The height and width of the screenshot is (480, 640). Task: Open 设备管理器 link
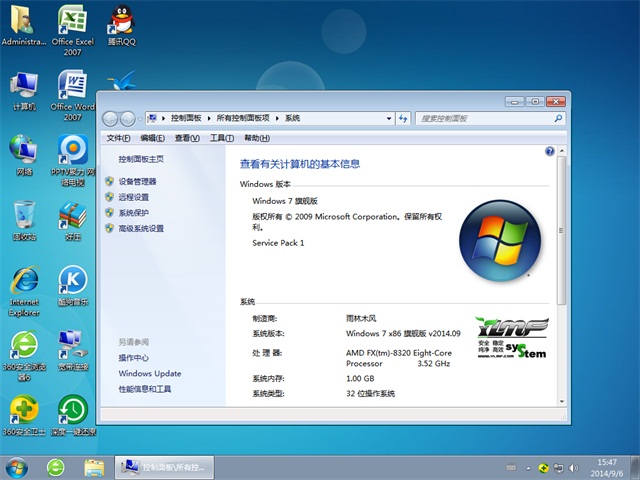pos(137,181)
